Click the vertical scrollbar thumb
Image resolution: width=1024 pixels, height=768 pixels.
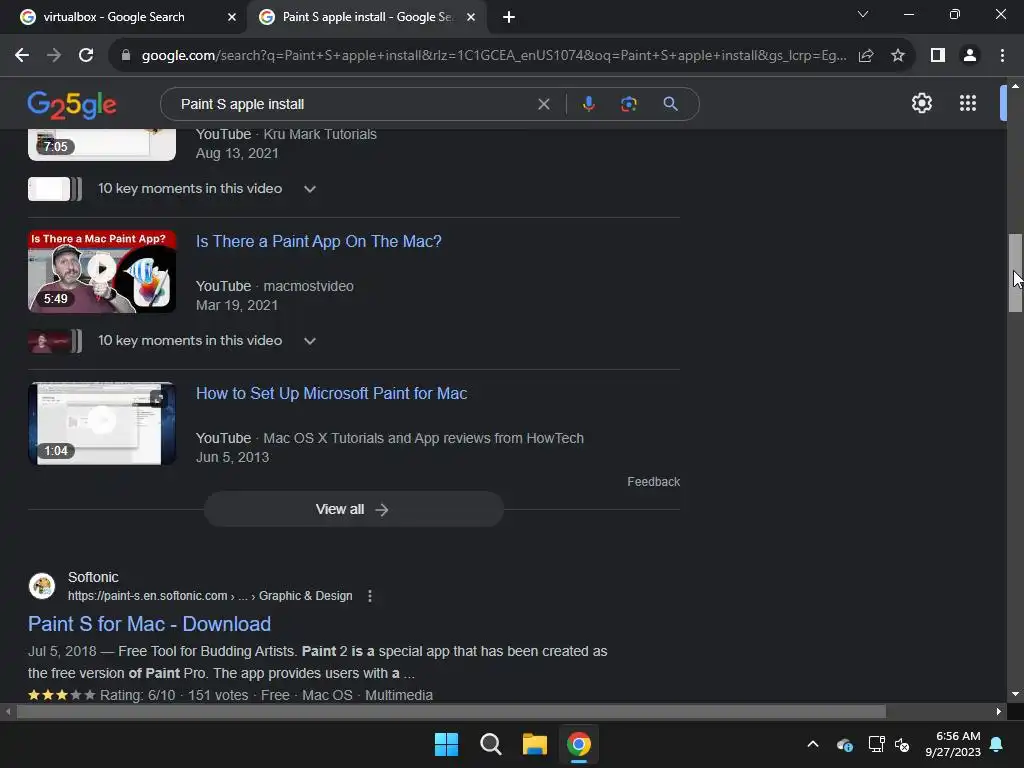point(1015,273)
